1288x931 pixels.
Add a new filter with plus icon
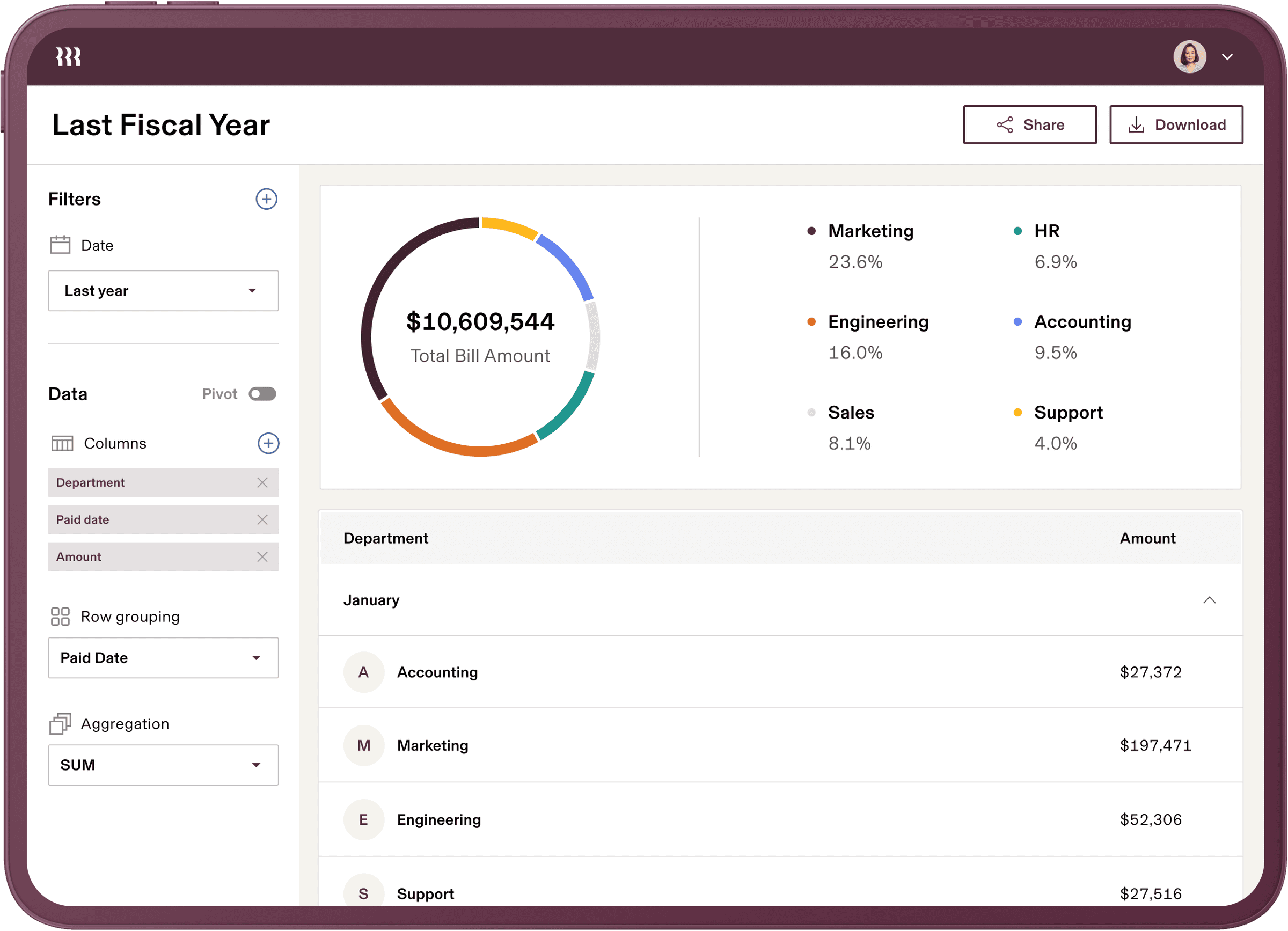266,199
